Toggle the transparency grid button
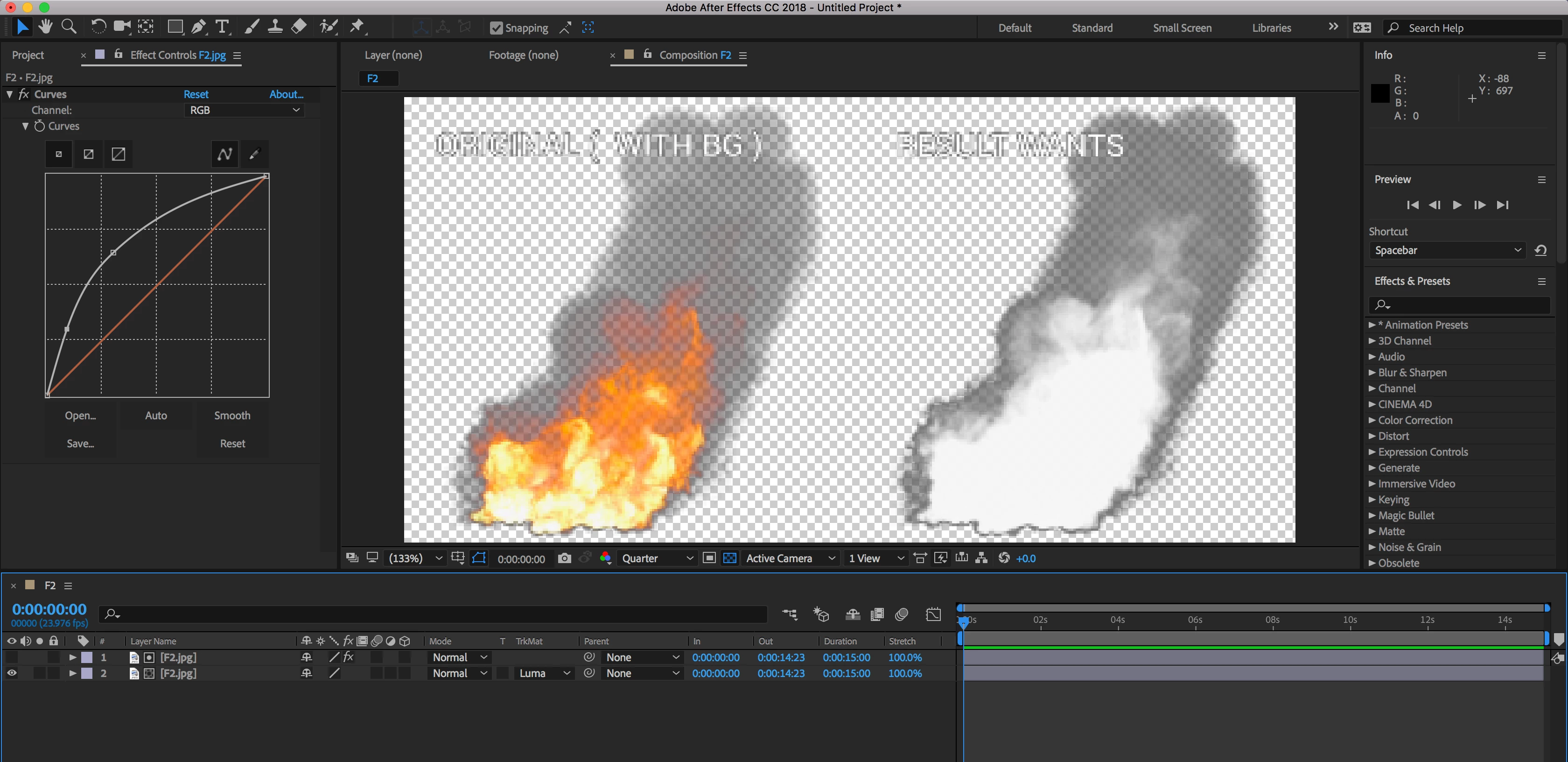The height and width of the screenshot is (762, 1568). click(729, 558)
